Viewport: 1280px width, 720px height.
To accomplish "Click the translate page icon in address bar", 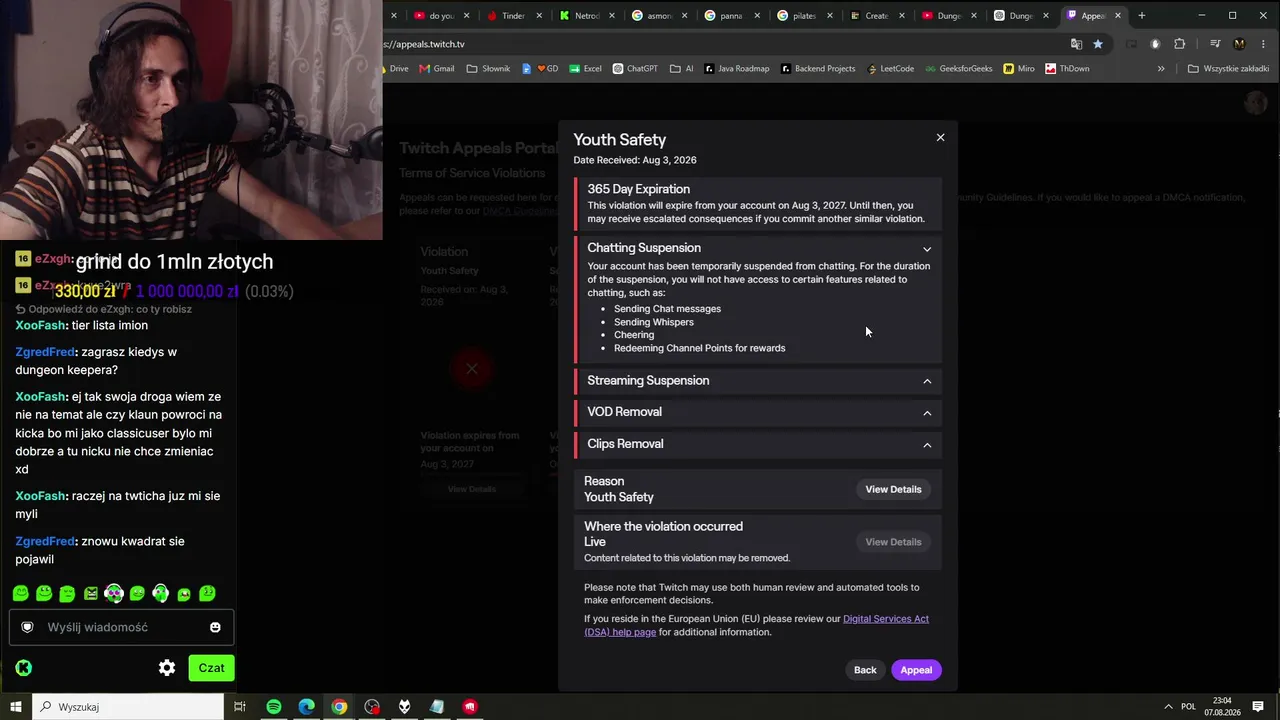I will [x=1076, y=44].
